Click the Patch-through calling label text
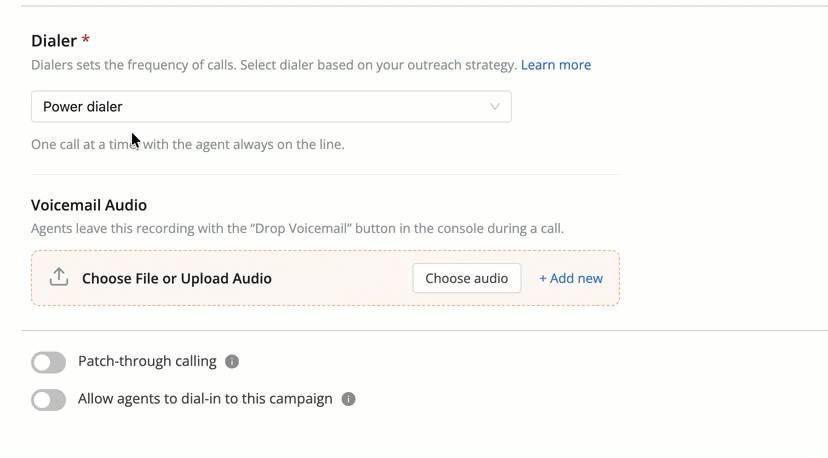 147,361
